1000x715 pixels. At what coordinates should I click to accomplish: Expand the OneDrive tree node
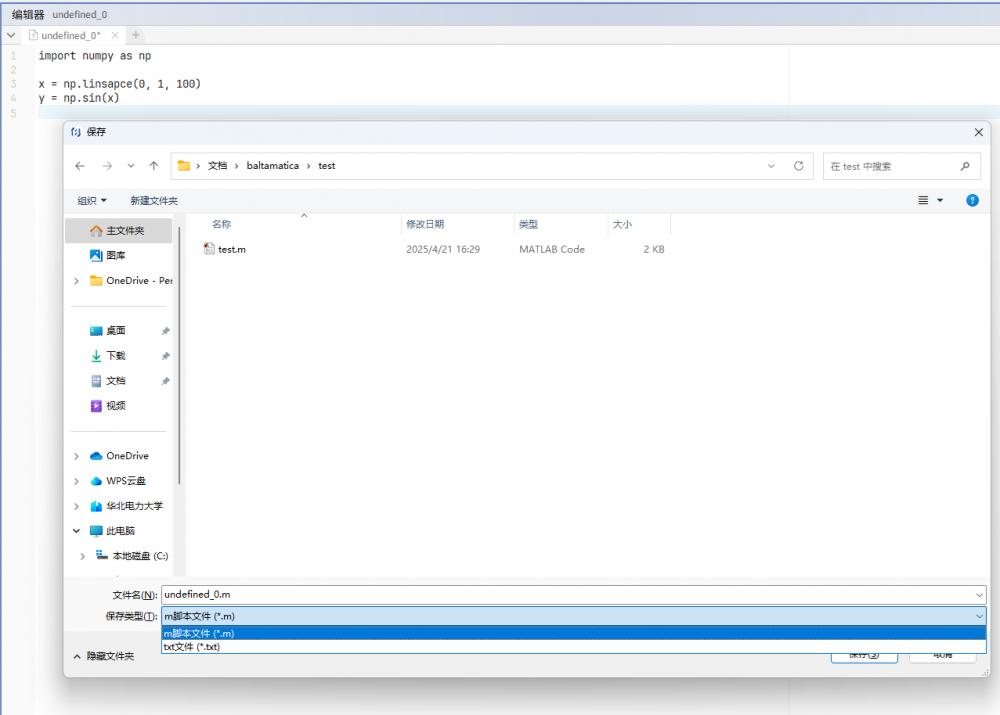78,456
